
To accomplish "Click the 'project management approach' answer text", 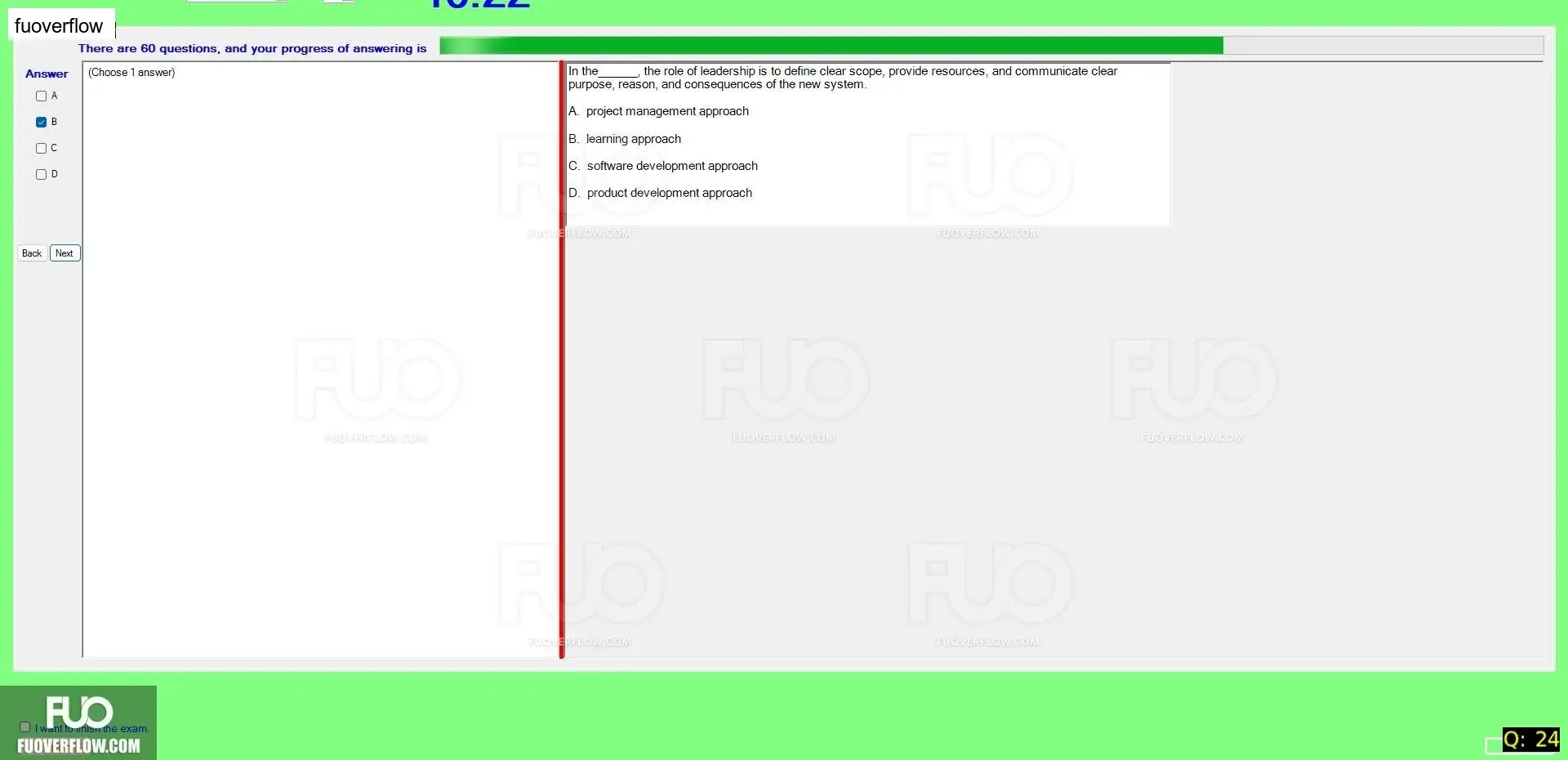I will (667, 111).
